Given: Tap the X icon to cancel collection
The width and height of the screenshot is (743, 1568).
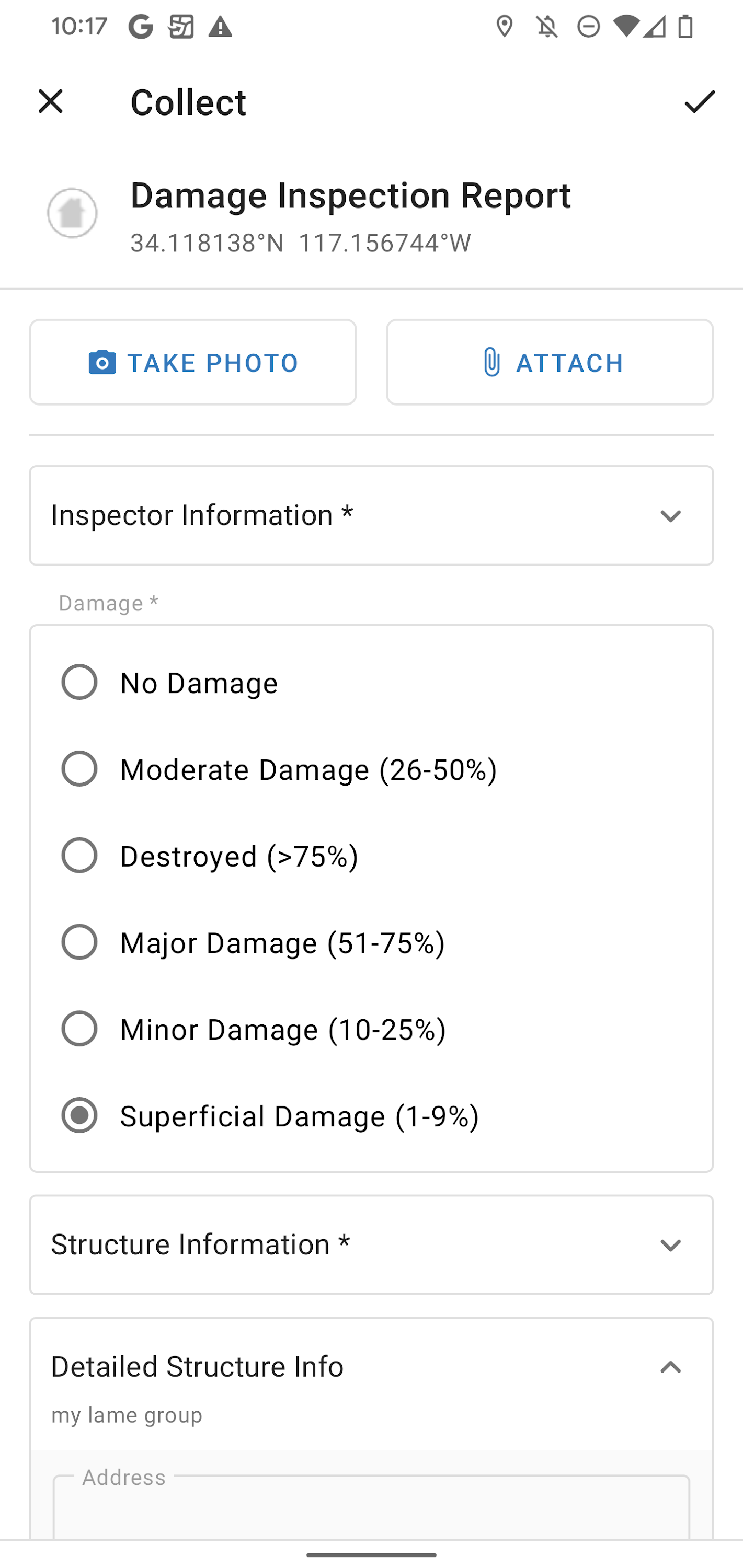Looking at the screenshot, I should tap(51, 101).
